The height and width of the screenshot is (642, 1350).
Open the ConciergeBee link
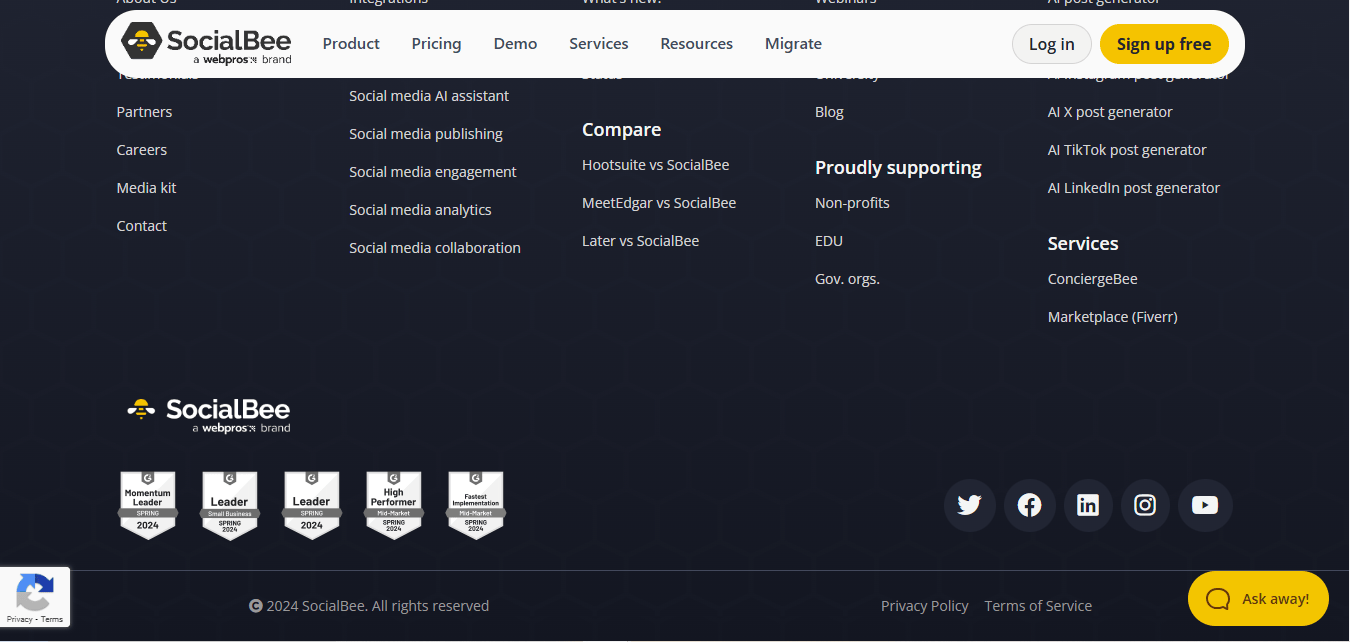[1093, 279]
